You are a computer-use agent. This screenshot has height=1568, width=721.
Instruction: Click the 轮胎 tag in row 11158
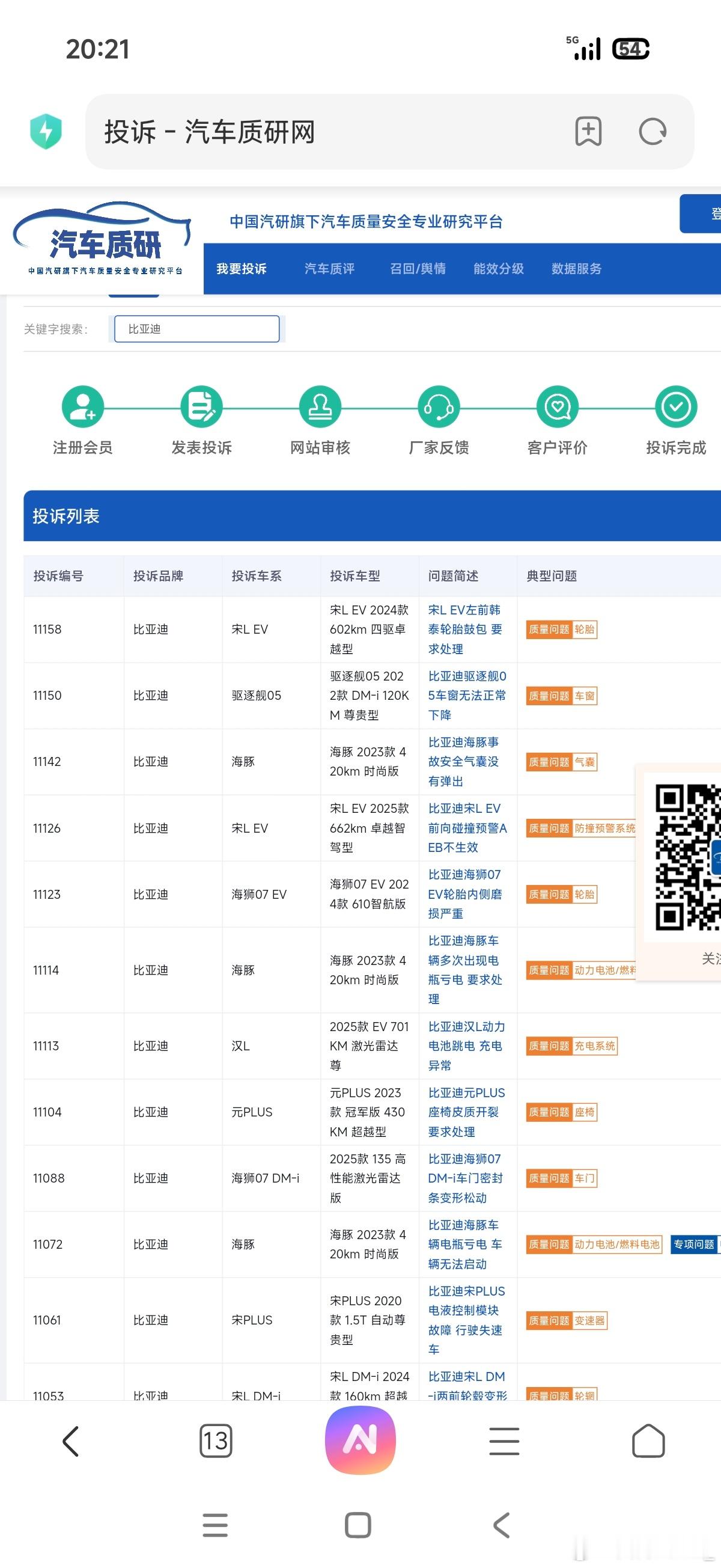click(x=585, y=629)
